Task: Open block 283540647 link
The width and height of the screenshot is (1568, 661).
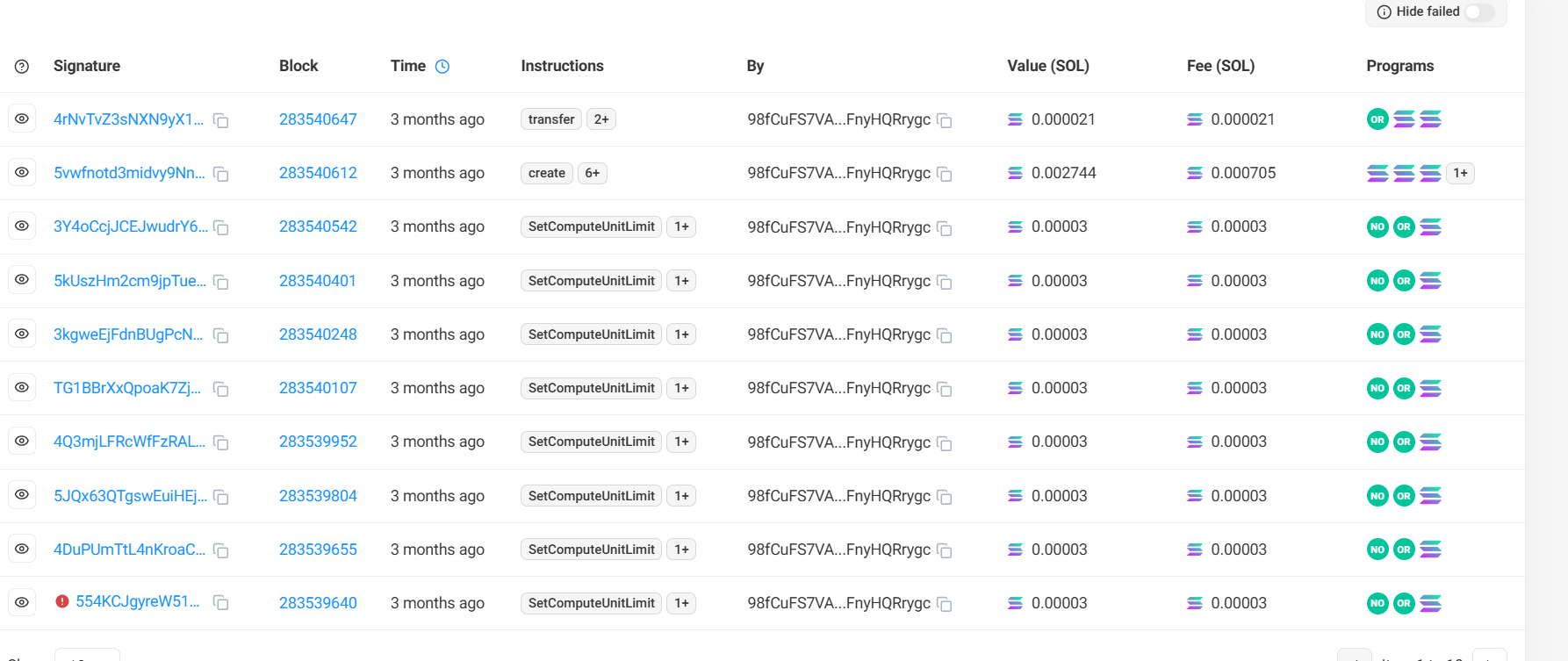Action: tap(318, 119)
